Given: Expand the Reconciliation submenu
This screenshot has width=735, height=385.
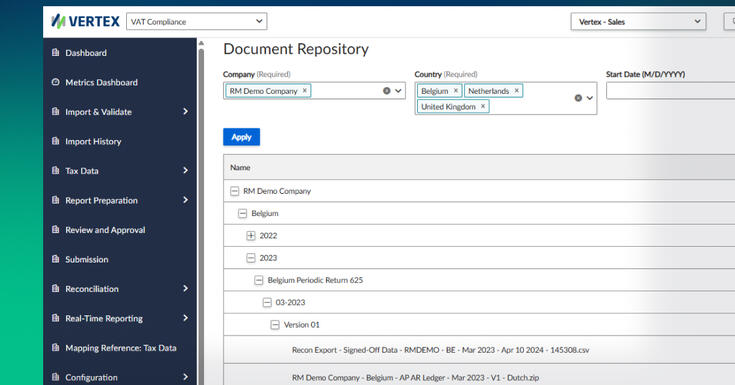Looking at the screenshot, I should (x=186, y=288).
